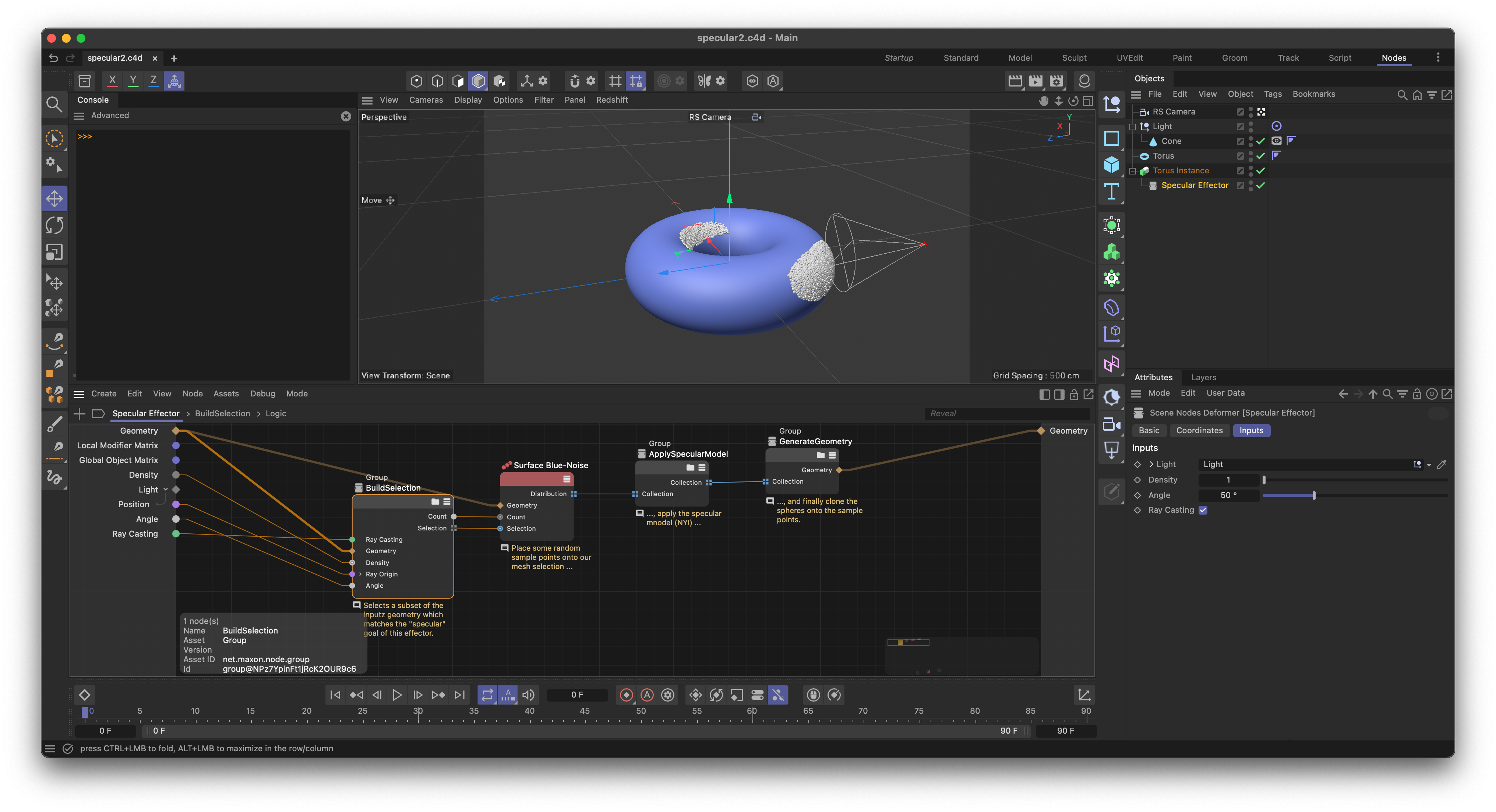Click the Record active objects button

(x=626, y=695)
